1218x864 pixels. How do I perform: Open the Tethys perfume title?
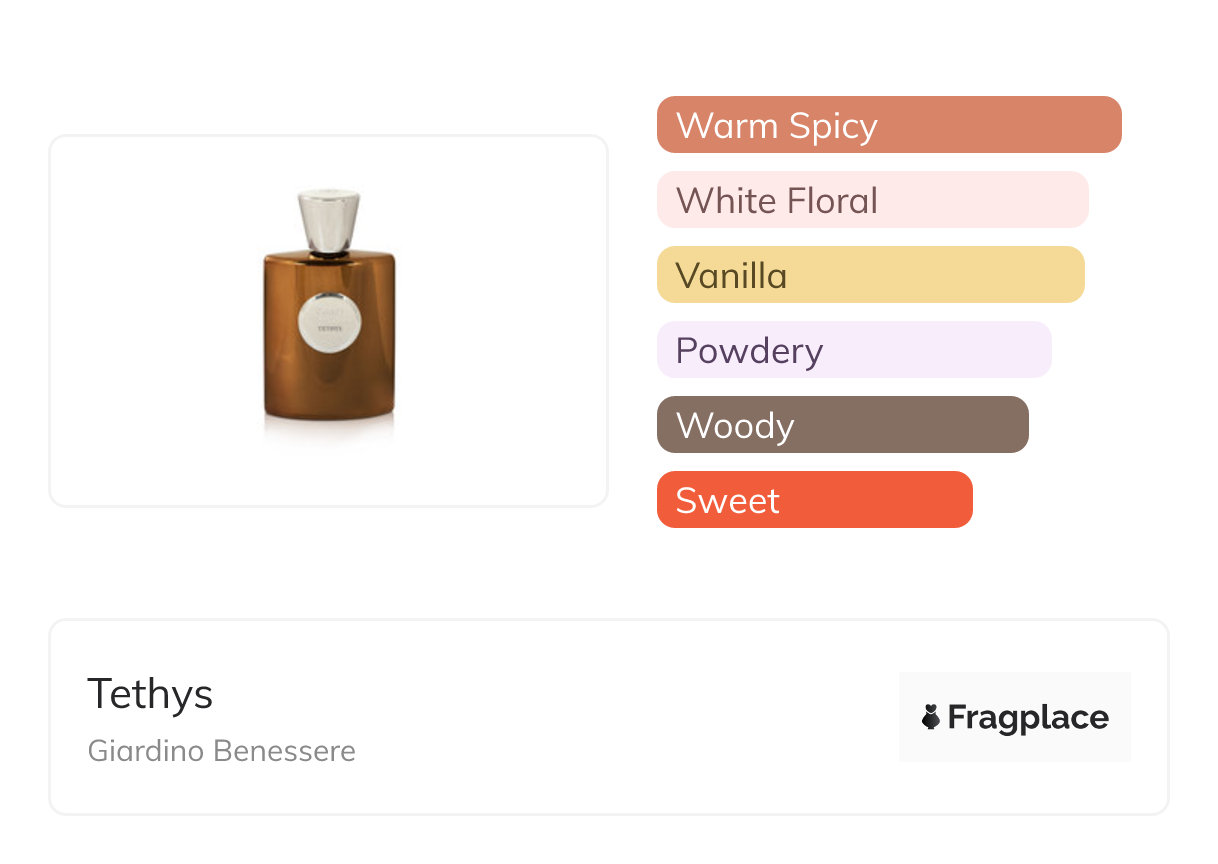[150, 693]
